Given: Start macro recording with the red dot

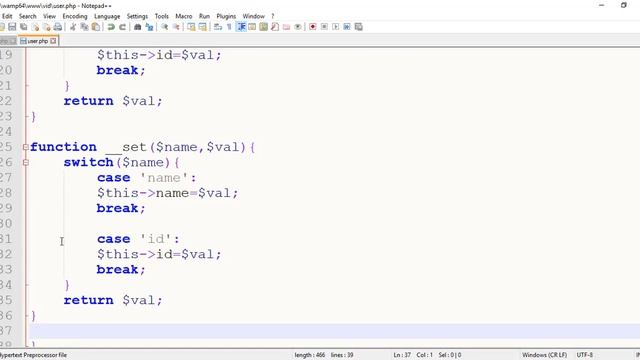Looking at the screenshot, I should (313, 27).
